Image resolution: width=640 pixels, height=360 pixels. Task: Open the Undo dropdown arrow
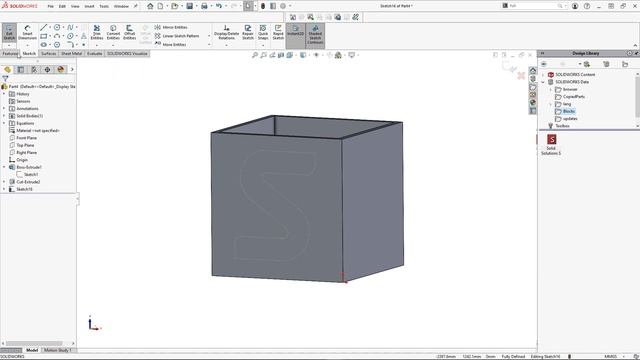coord(226,6)
